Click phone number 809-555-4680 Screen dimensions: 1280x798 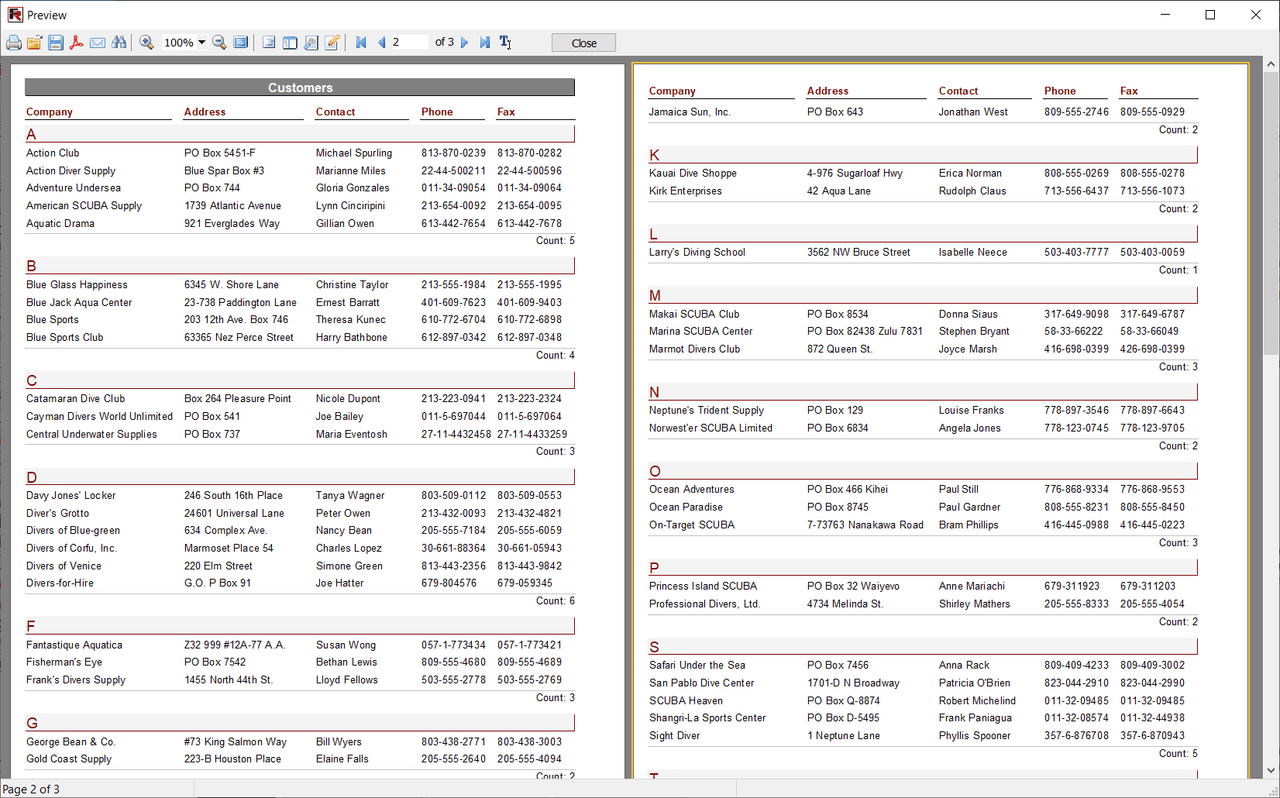[454, 662]
